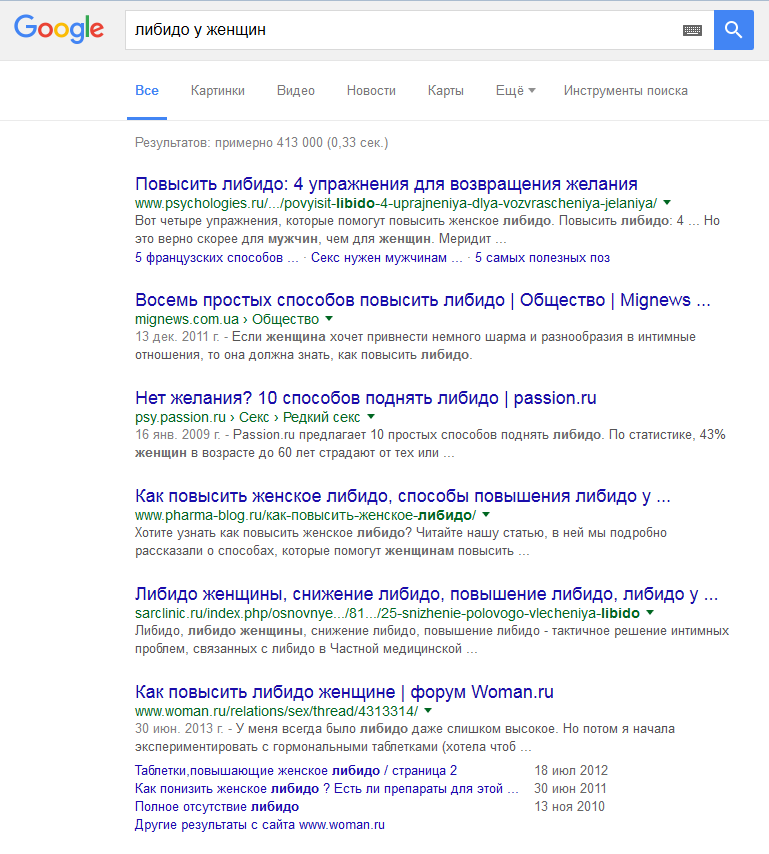This screenshot has height=854, width=769.
Task: Expand arrow next to woman.ru thread URL
Action: (428, 711)
